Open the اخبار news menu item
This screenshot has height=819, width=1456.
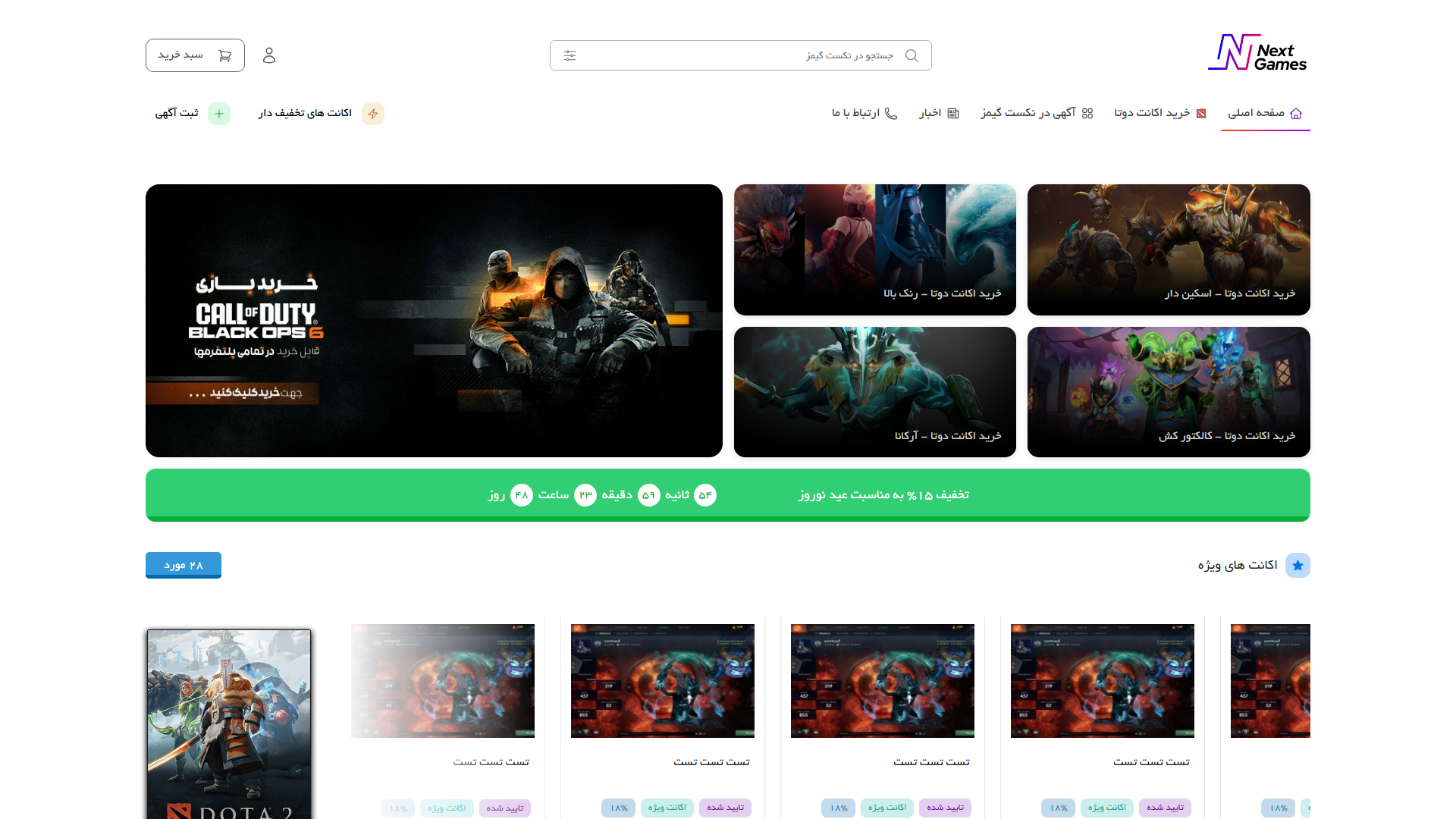point(939,113)
